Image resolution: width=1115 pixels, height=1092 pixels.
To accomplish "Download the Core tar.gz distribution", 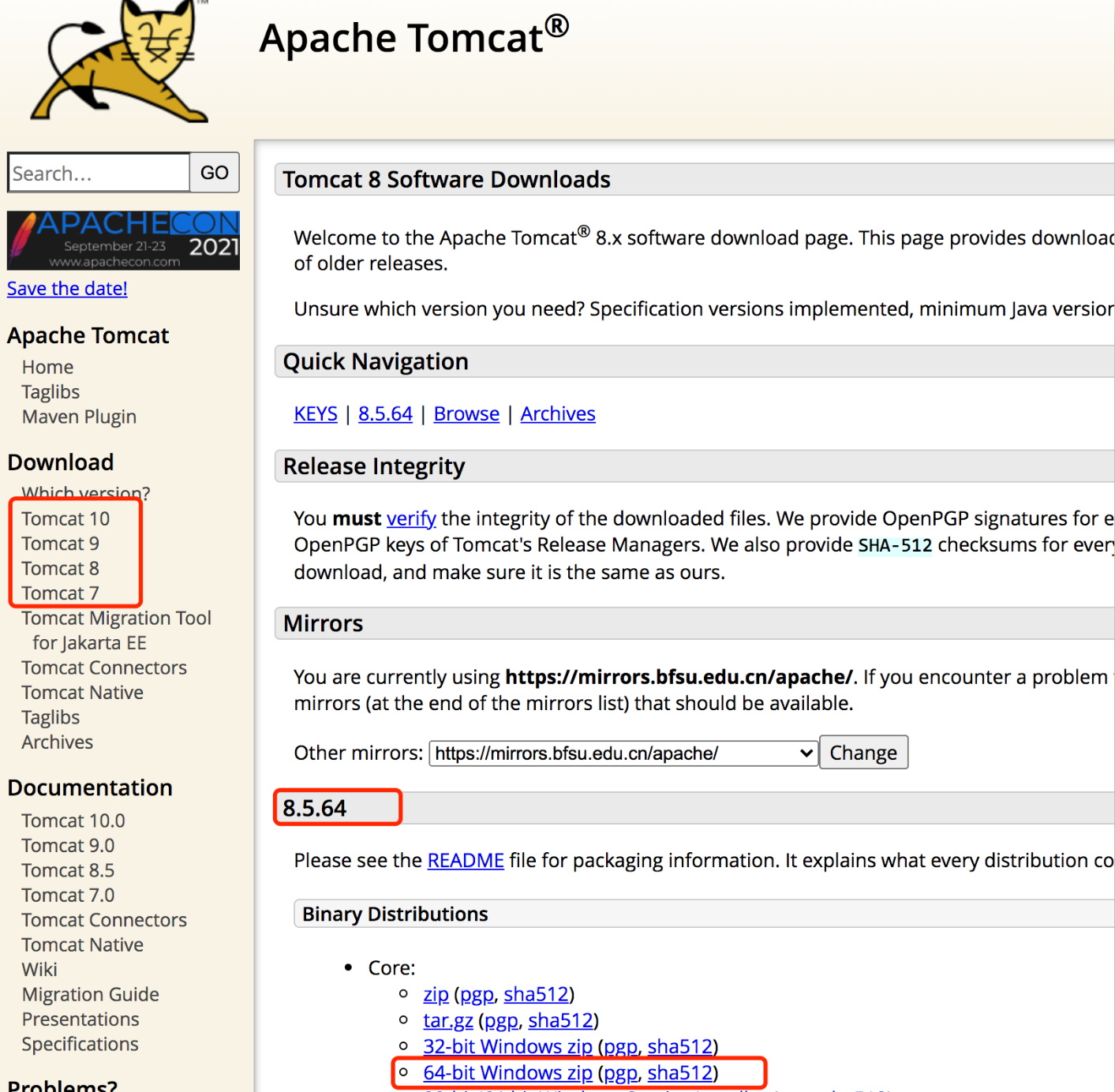I will coord(448,1021).
